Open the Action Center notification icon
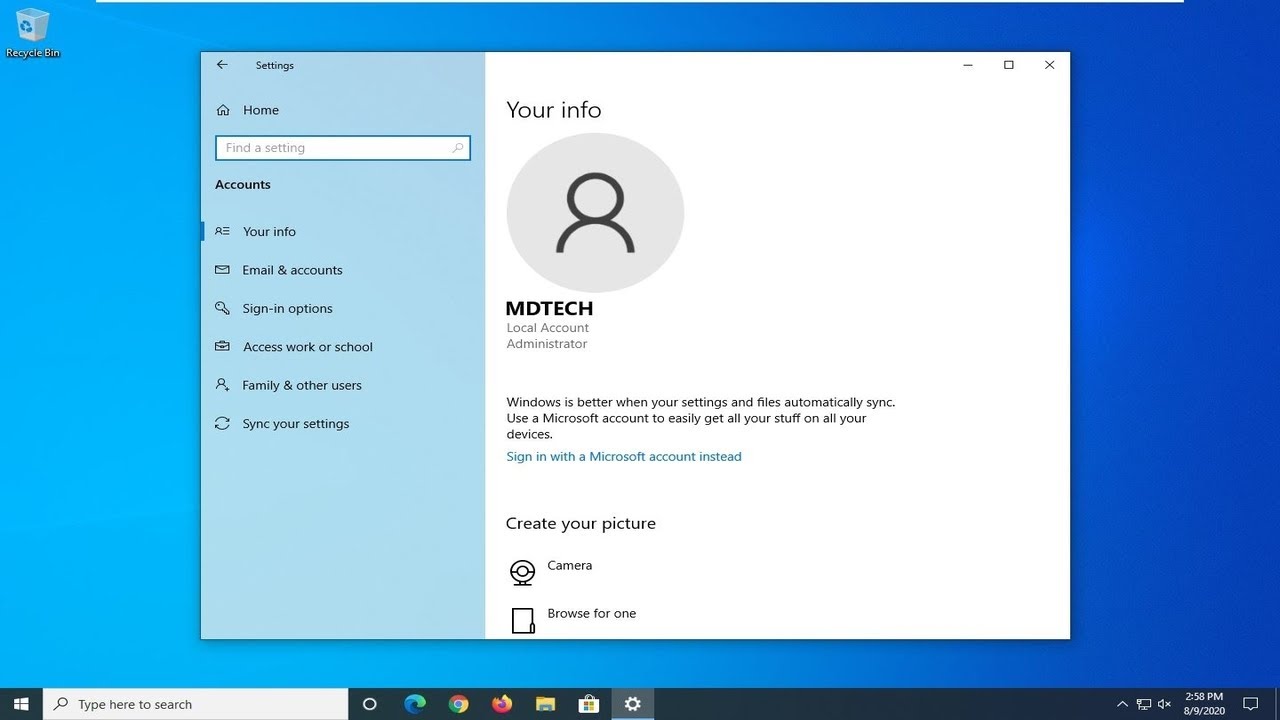1280x720 pixels. (x=1250, y=704)
